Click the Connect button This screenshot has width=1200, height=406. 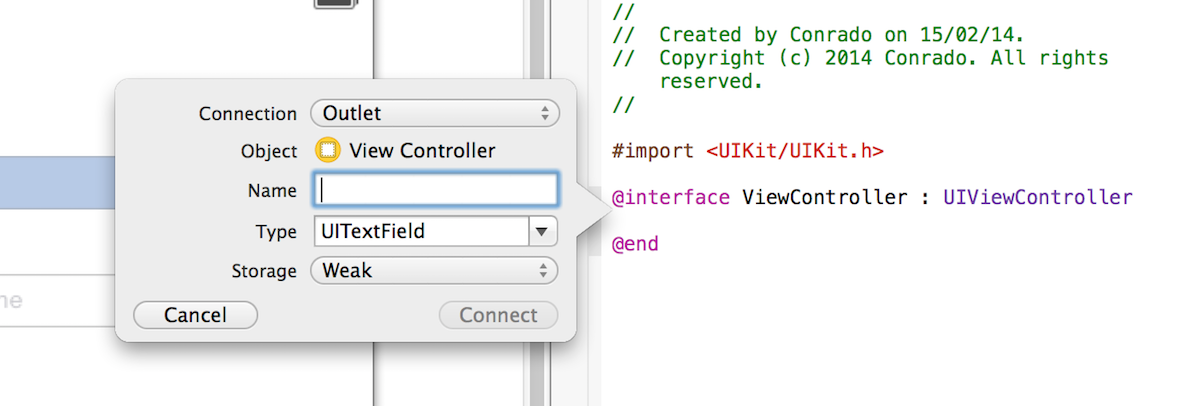[498, 315]
